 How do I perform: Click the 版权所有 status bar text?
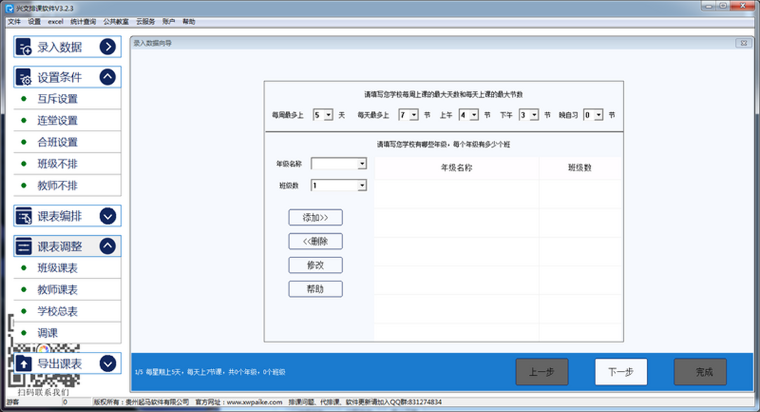(141, 402)
